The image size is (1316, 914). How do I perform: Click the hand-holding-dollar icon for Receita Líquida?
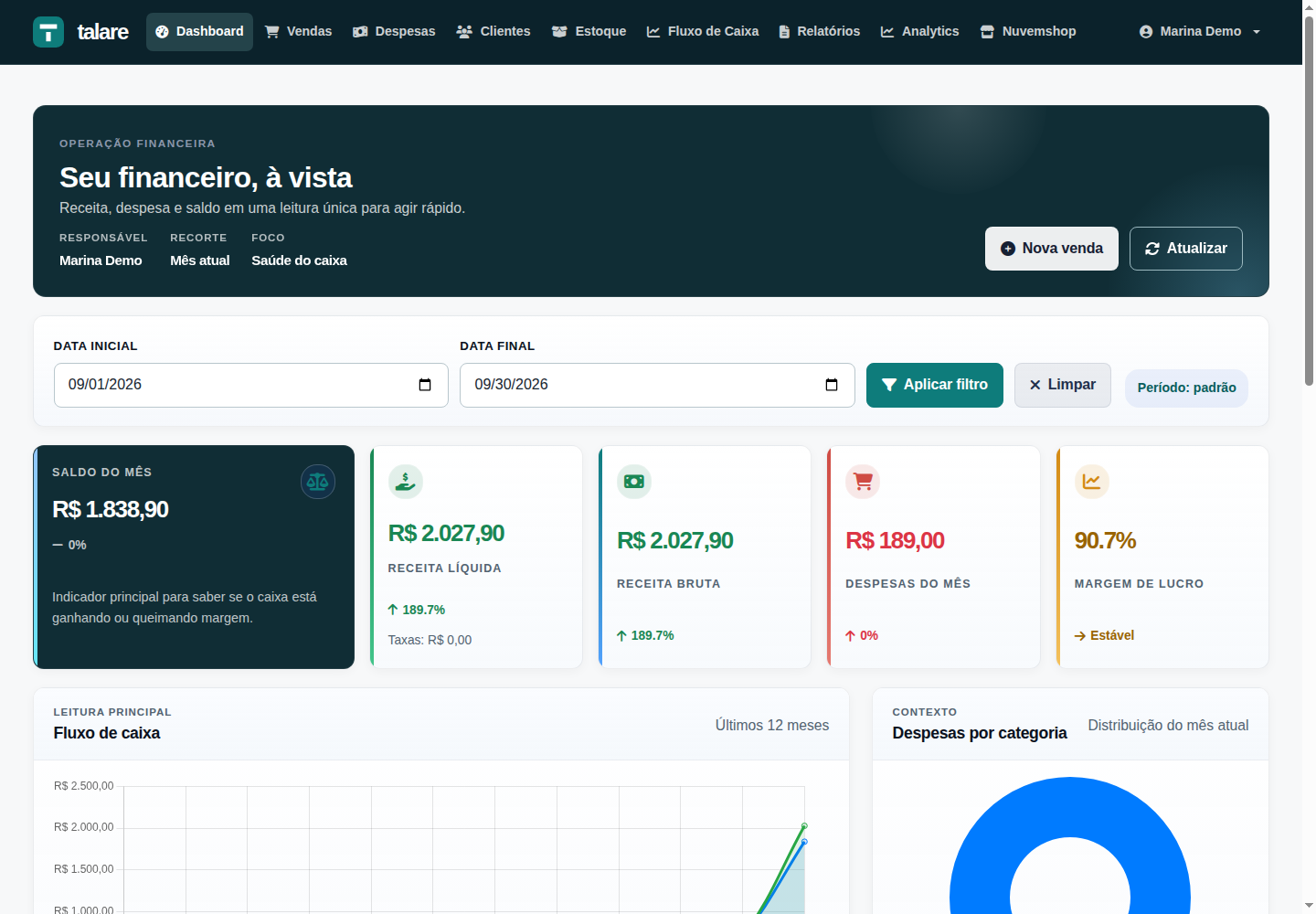pos(406,482)
